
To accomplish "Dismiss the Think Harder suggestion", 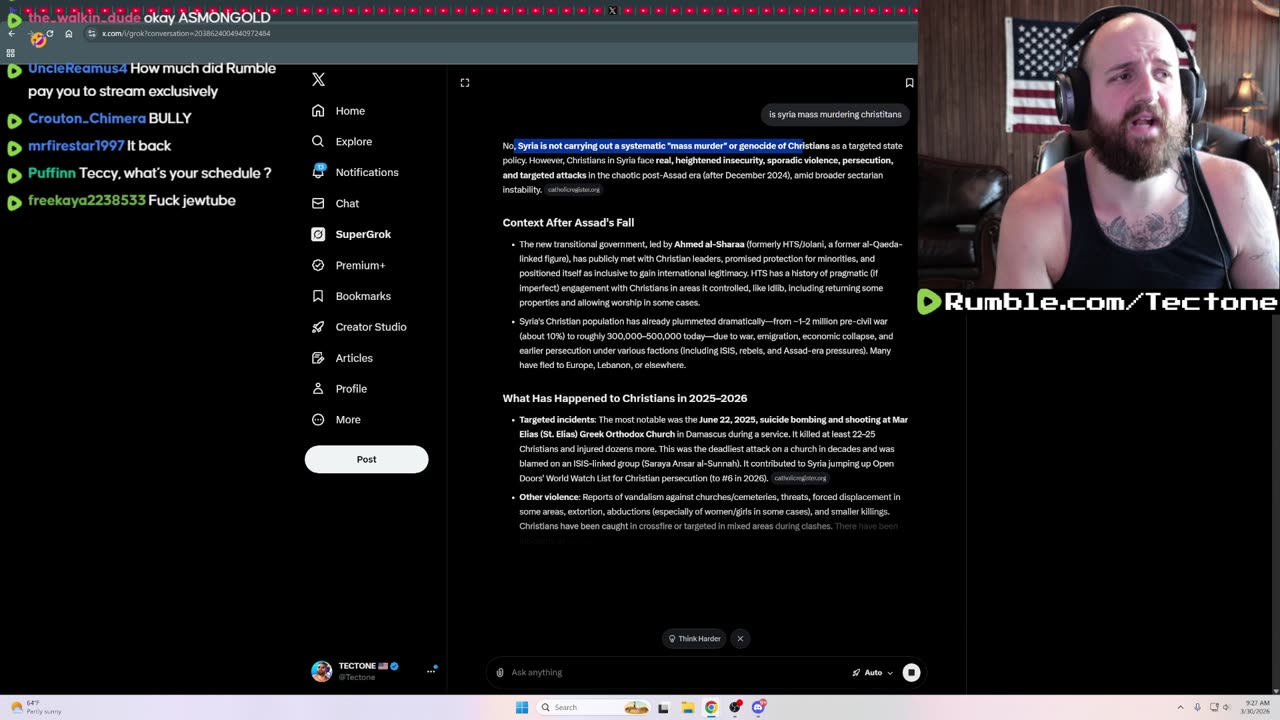I will tap(740, 638).
